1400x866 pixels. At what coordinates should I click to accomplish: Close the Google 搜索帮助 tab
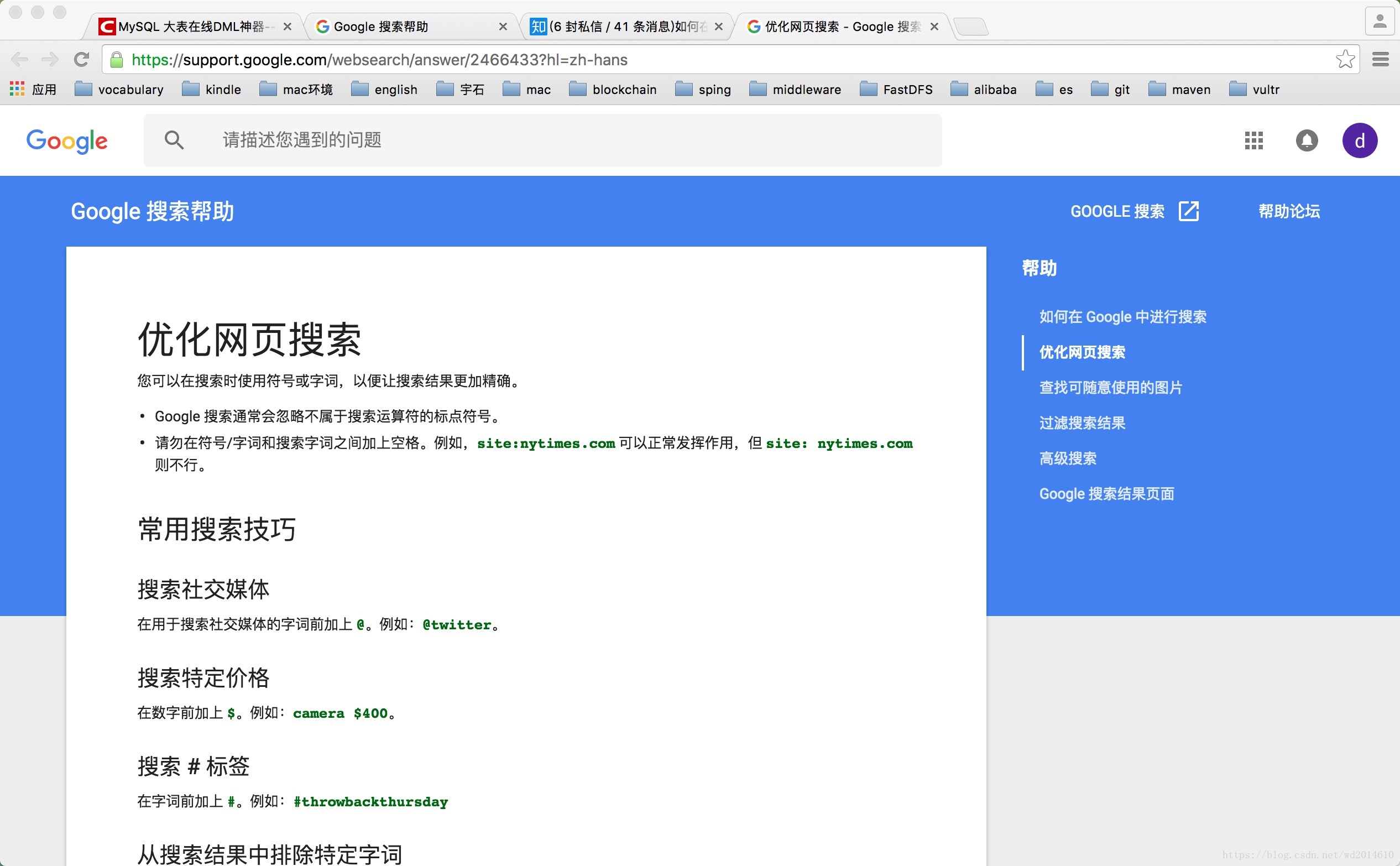503,27
